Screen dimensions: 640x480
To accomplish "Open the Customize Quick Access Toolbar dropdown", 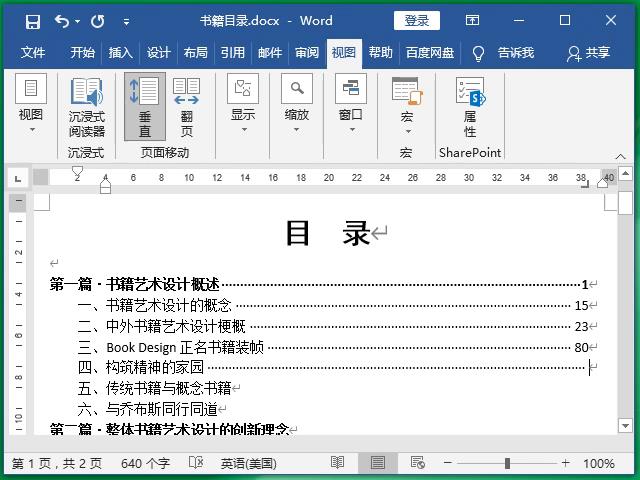I will (127, 22).
